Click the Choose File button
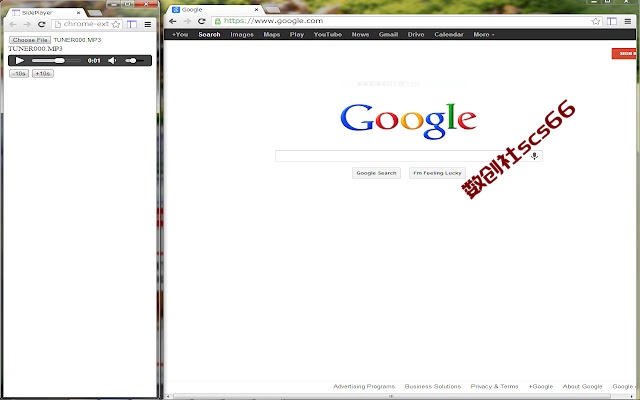Image resolution: width=640 pixels, height=400 pixels. click(x=30, y=40)
